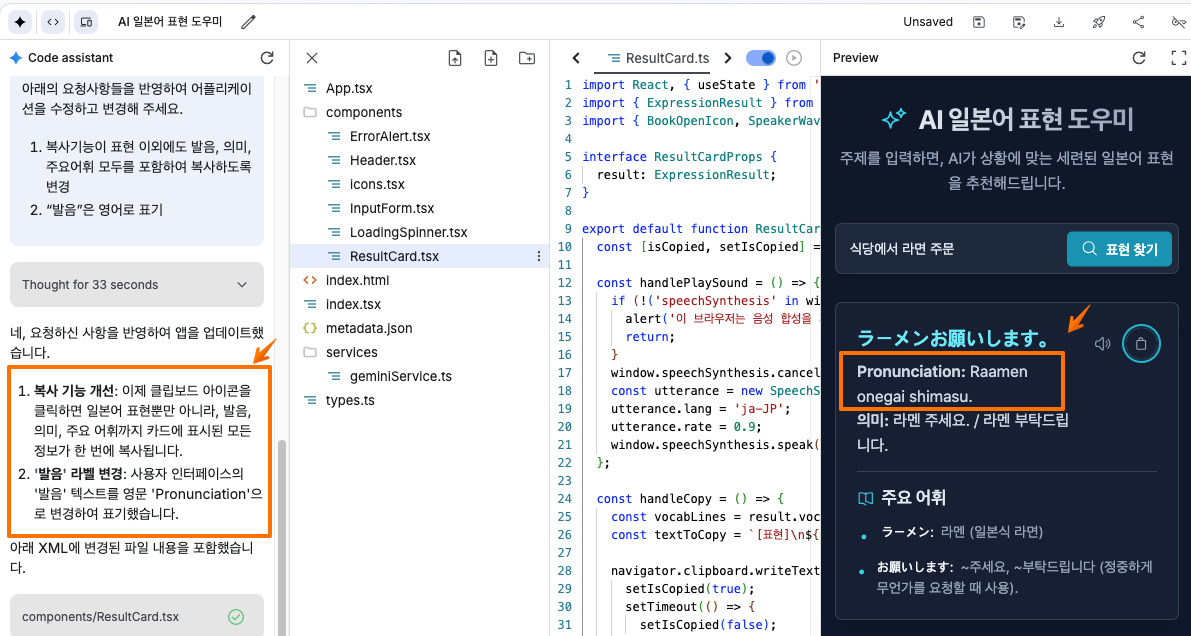
Task: Go to previous editor tab with left chevron
Action: coord(576,58)
